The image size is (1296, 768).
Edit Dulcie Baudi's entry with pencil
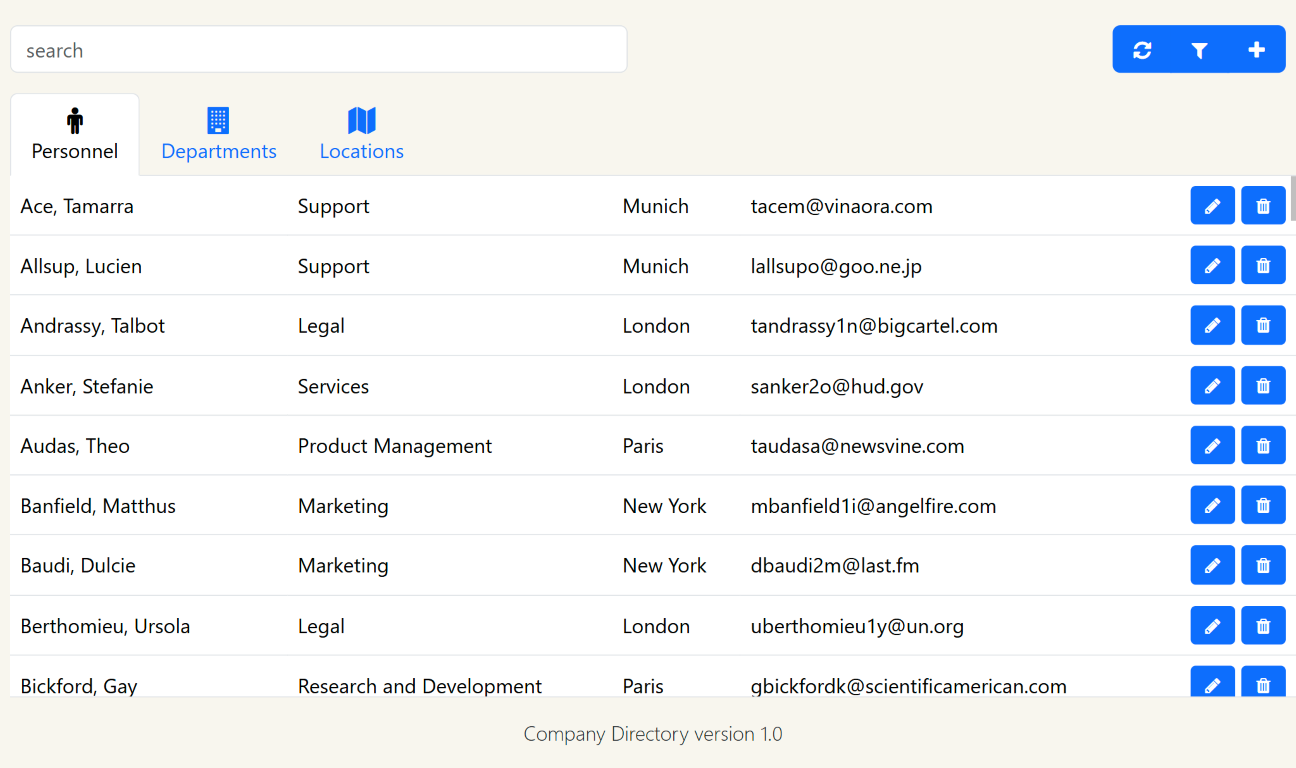point(1212,566)
